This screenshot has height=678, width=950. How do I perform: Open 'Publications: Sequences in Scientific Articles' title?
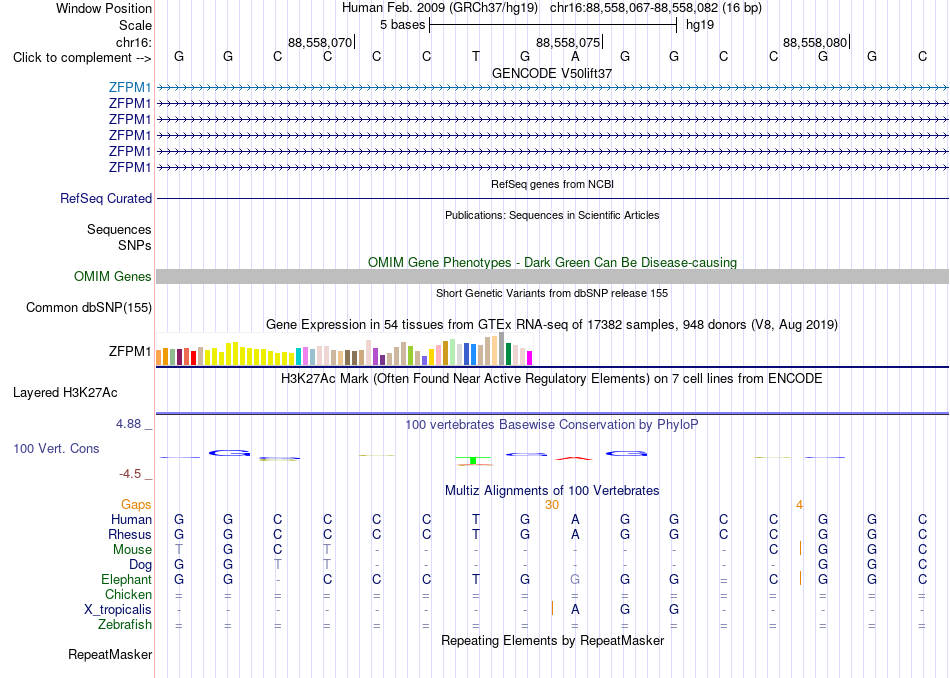pyautogui.click(x=552, y=215)
